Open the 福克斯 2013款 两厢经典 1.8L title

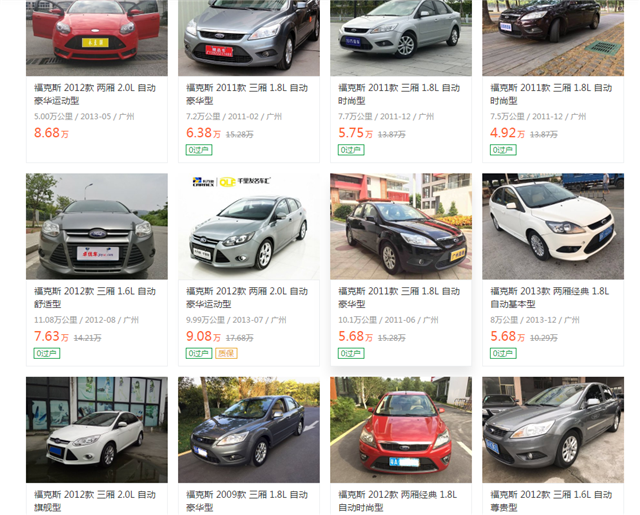coord(549,297)
